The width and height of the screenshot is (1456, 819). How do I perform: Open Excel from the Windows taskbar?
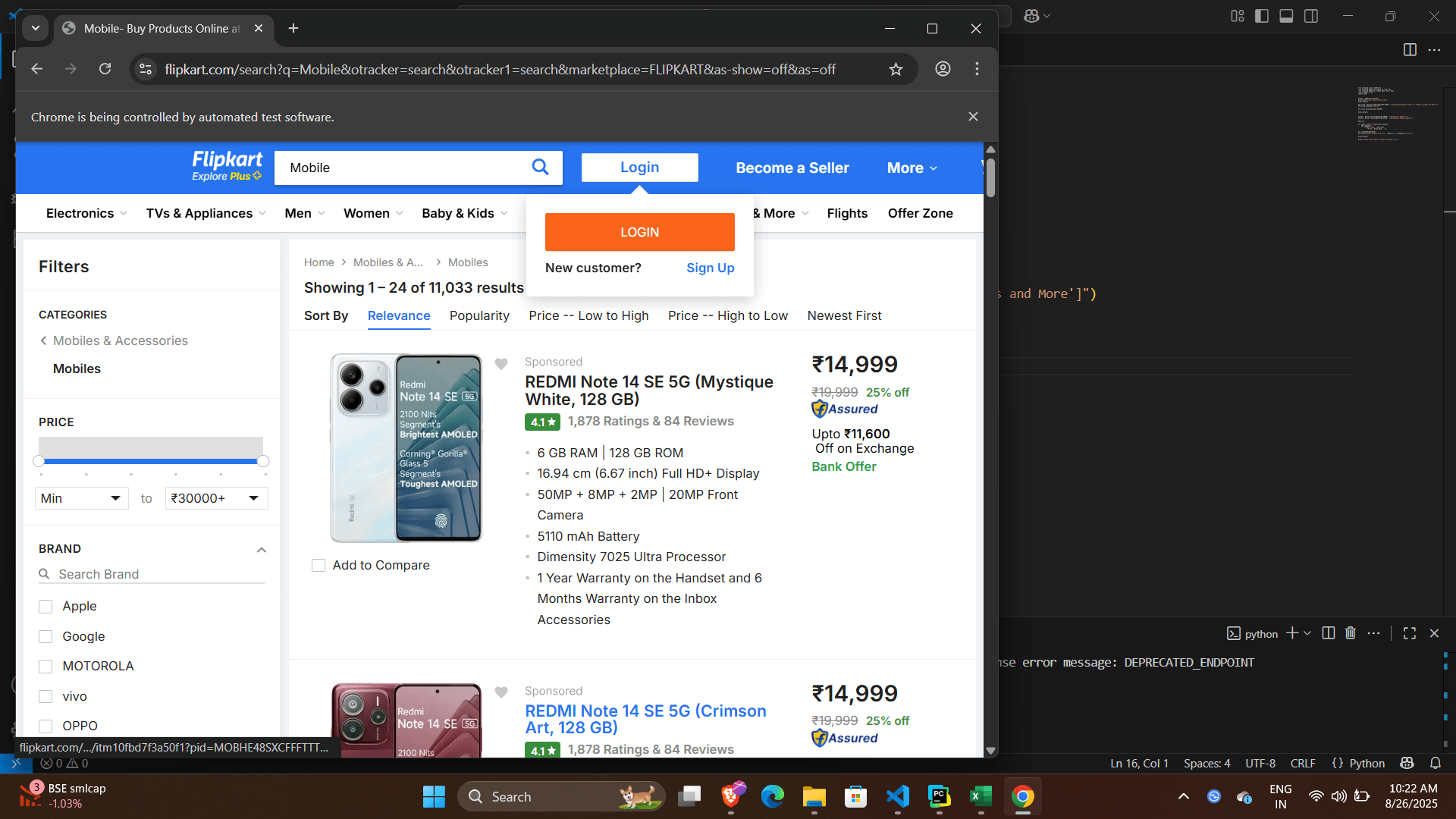pos(981,796)
